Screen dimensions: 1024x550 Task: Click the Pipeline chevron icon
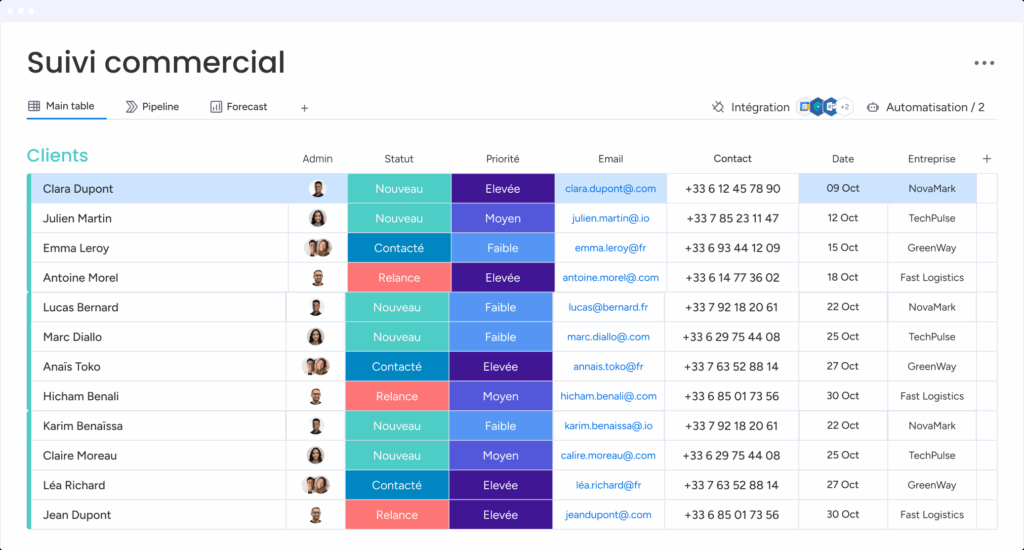(x=131, y=106)
